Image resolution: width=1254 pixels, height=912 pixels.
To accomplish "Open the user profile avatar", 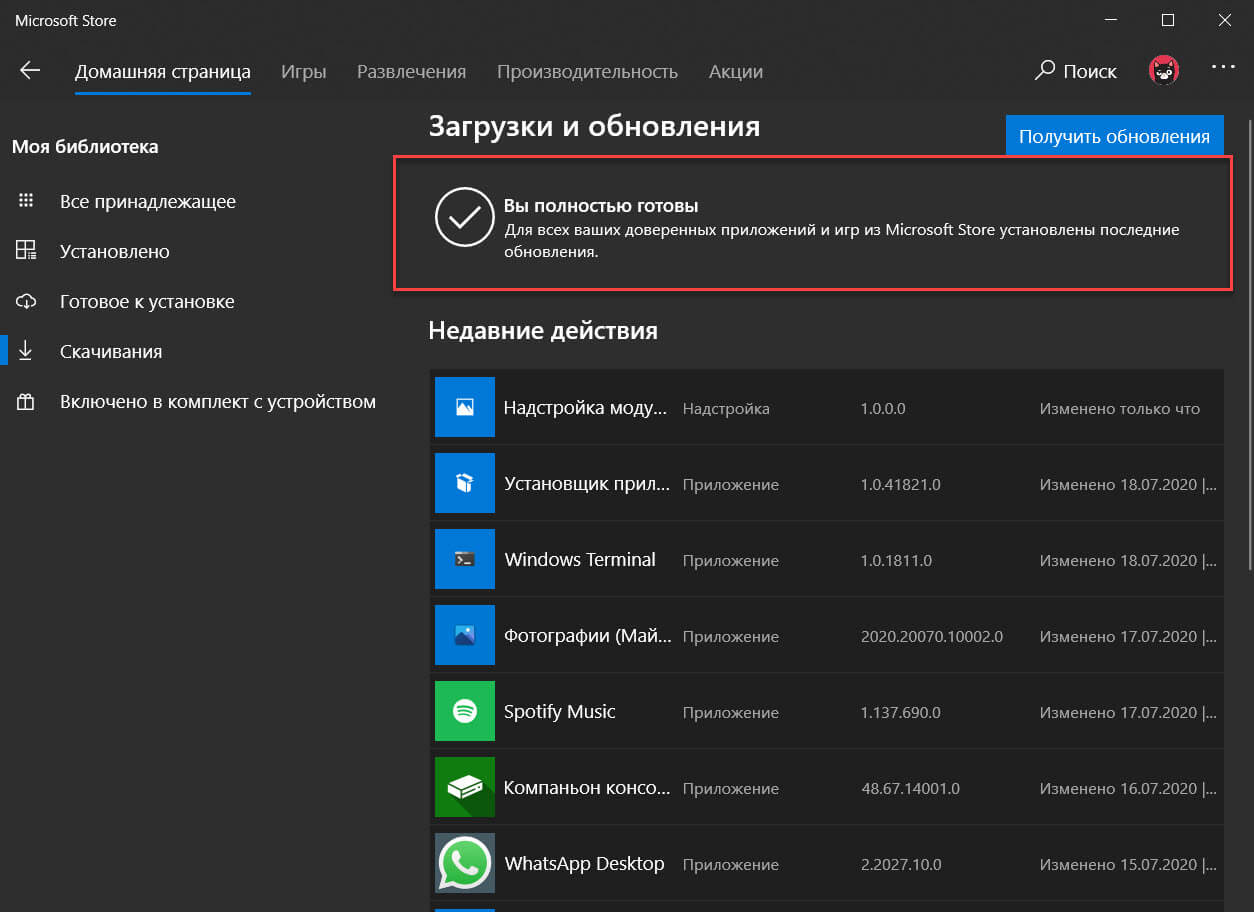I will click(x=1163, y=70).
